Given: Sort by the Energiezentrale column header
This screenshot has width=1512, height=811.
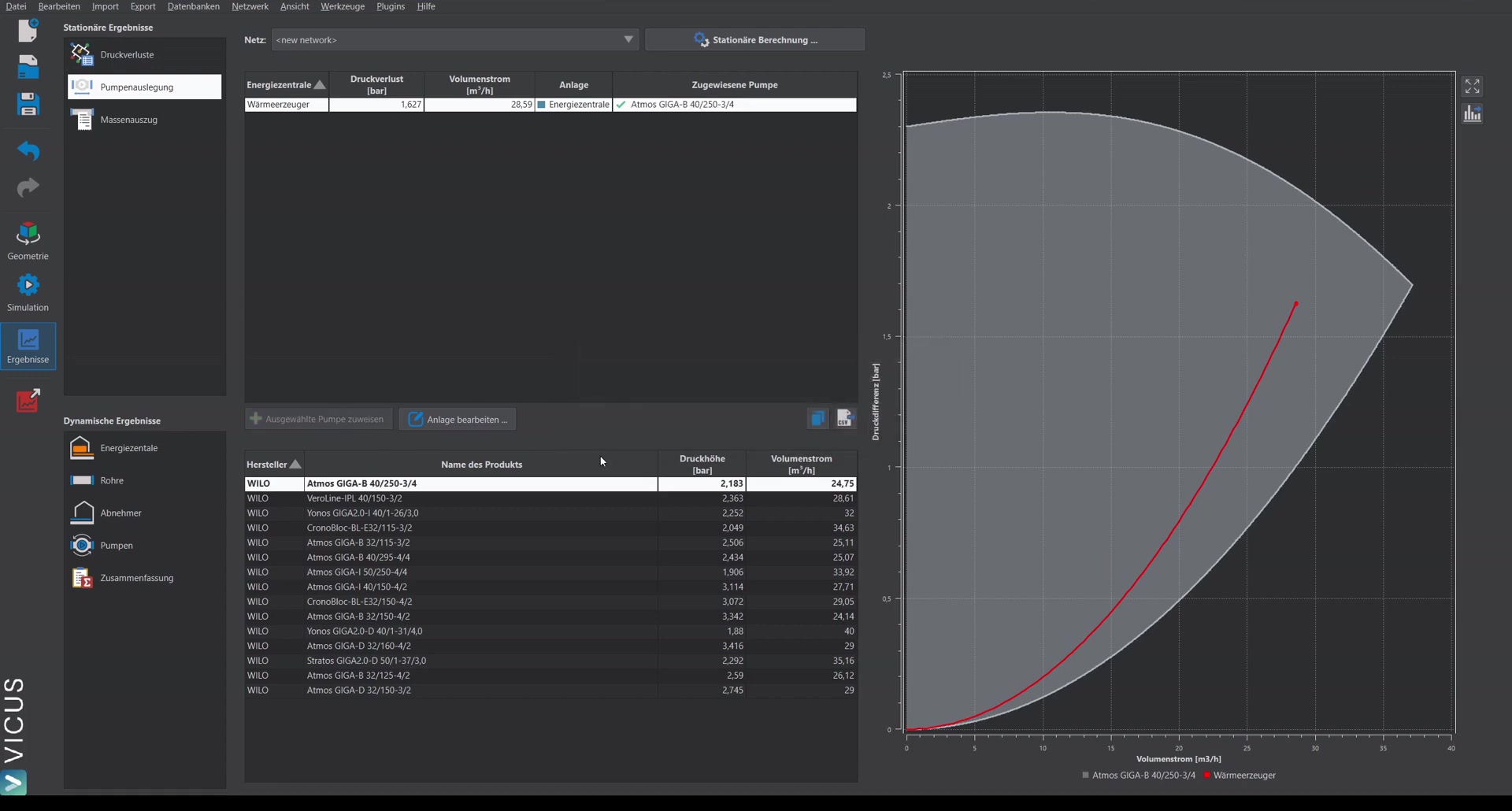Looking at the screenshot, I should (286, 85).
